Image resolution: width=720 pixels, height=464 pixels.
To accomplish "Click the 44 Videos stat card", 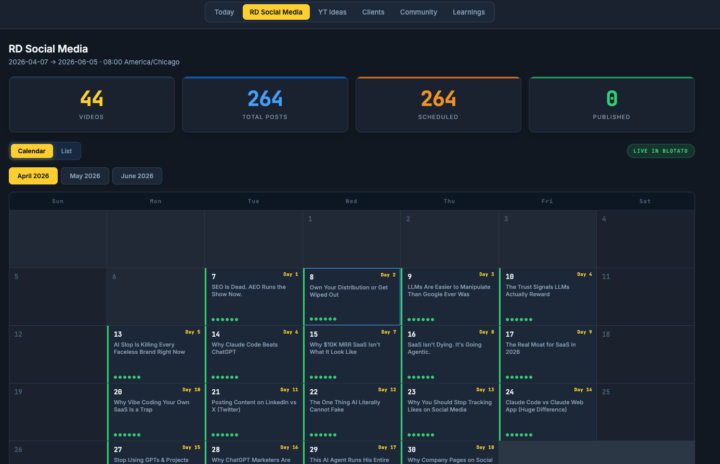I will coord(91,105).
